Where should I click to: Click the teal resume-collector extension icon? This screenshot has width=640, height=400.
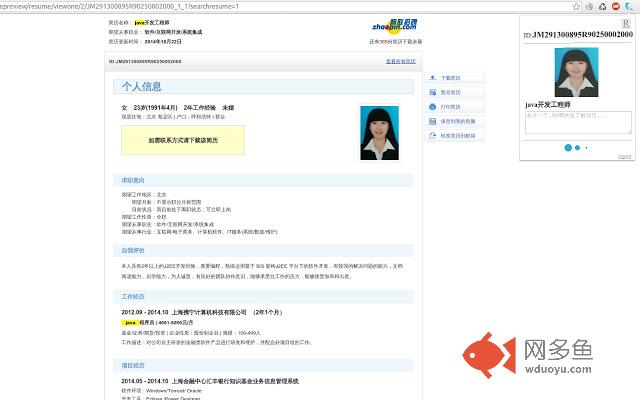click(x=629, y=7)
